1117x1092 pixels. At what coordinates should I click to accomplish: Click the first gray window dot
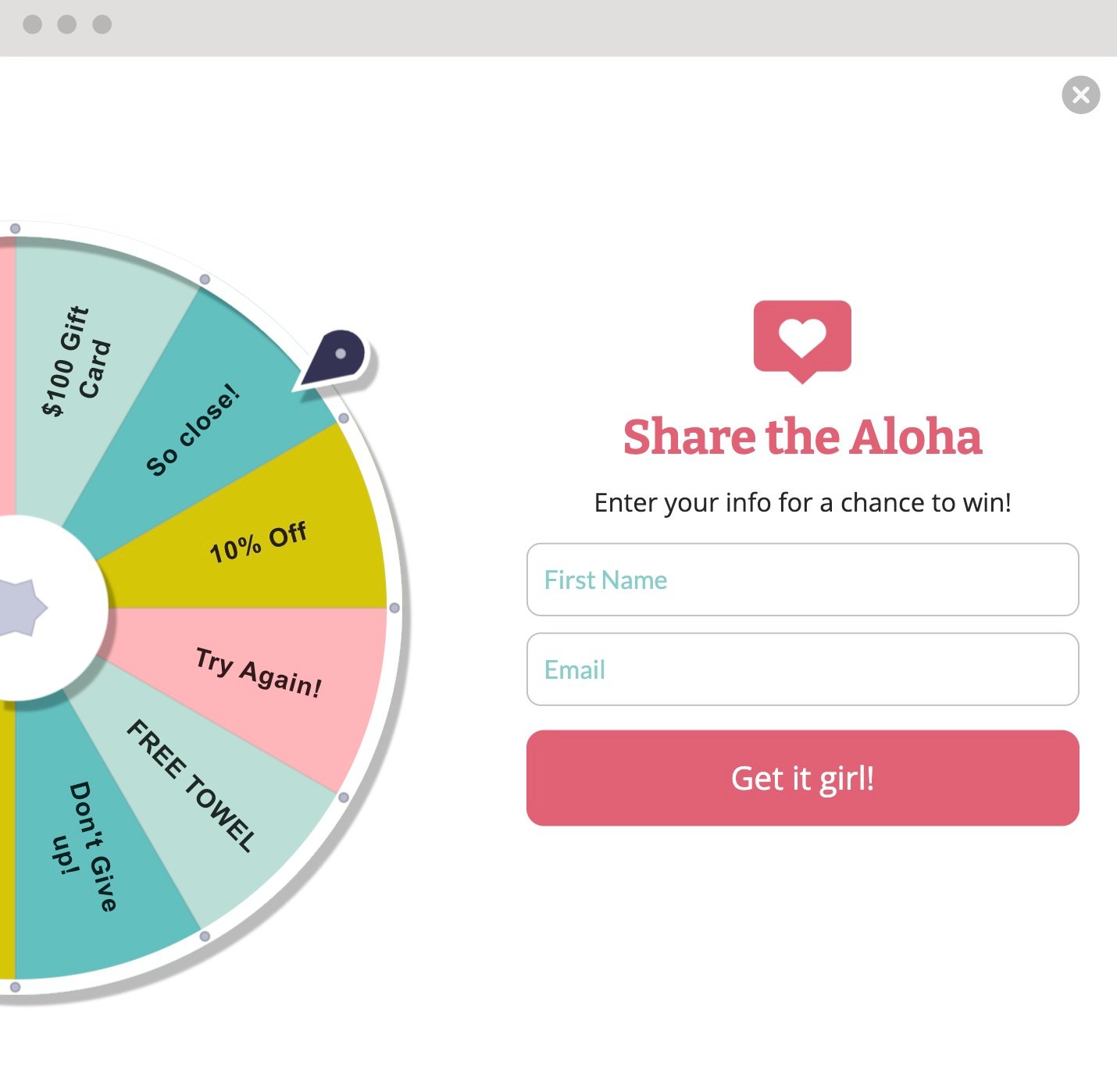click(x=33, y=24)
